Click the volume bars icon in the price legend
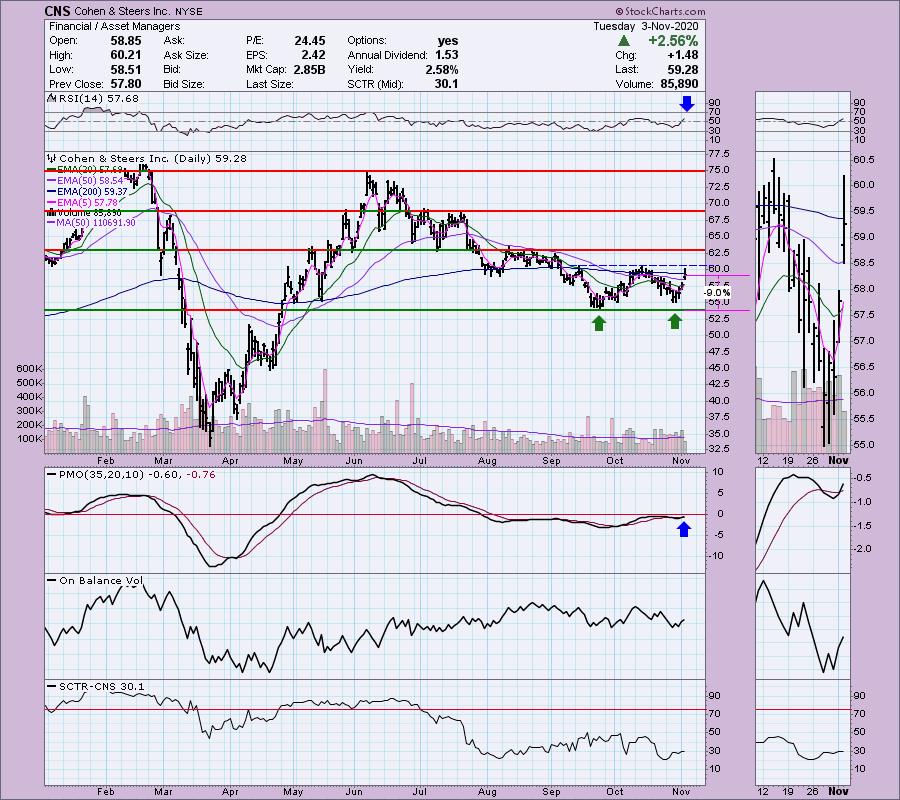Viewport: 900px width, 800px height. (50, 213)
